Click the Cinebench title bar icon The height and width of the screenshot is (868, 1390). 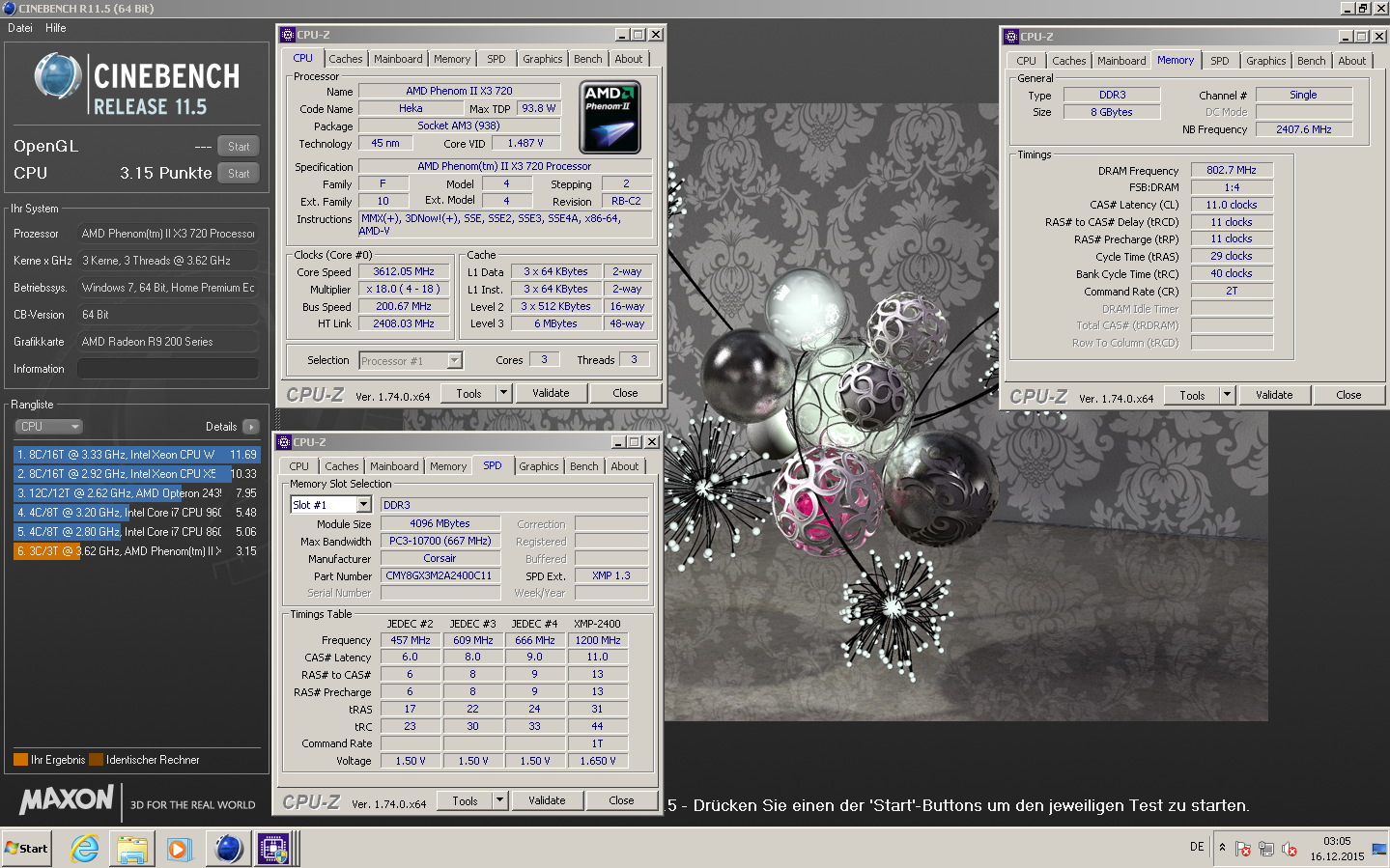coord(9,8)
